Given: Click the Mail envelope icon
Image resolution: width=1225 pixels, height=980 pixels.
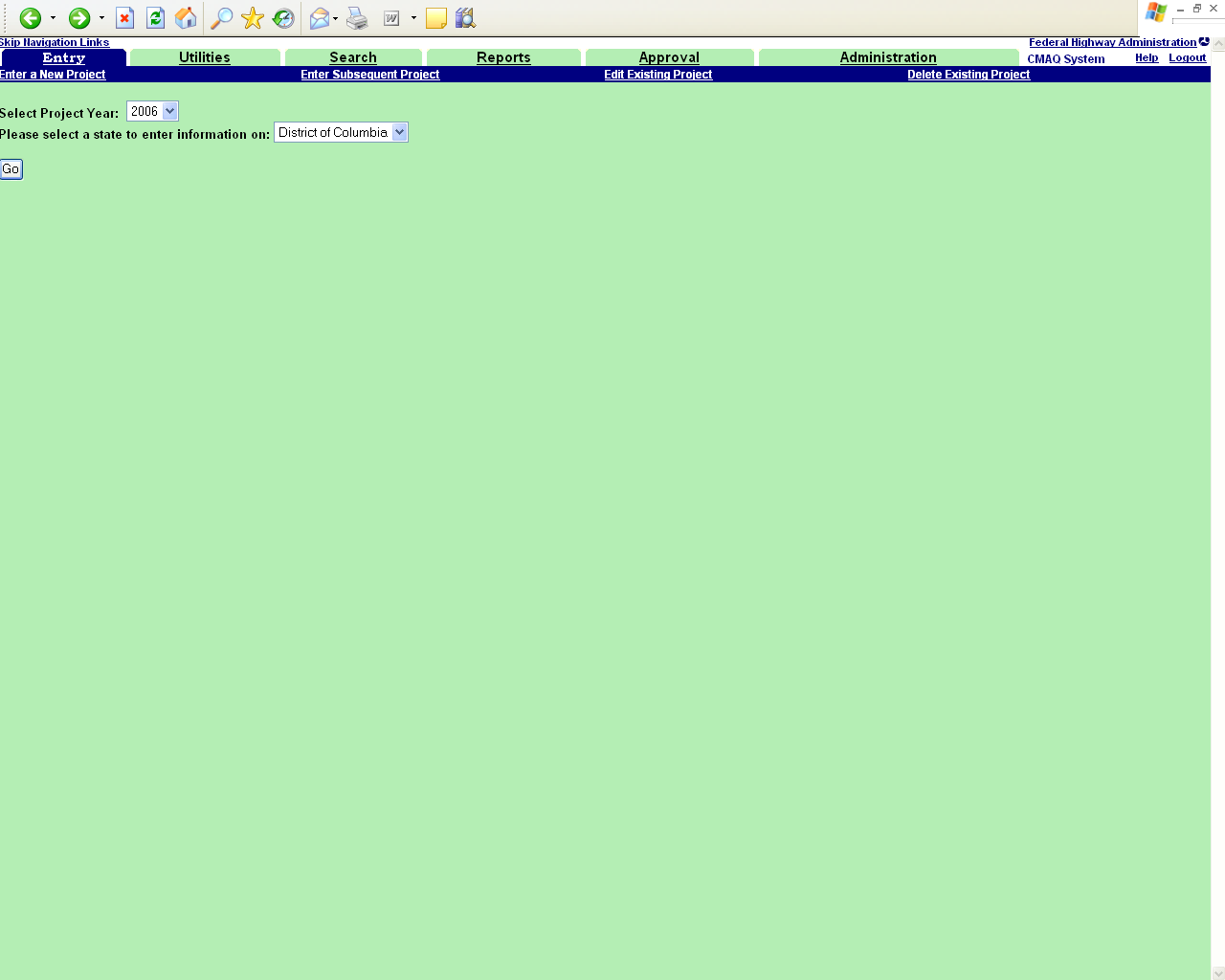Looking at the screenshot, I should point(320,18).
